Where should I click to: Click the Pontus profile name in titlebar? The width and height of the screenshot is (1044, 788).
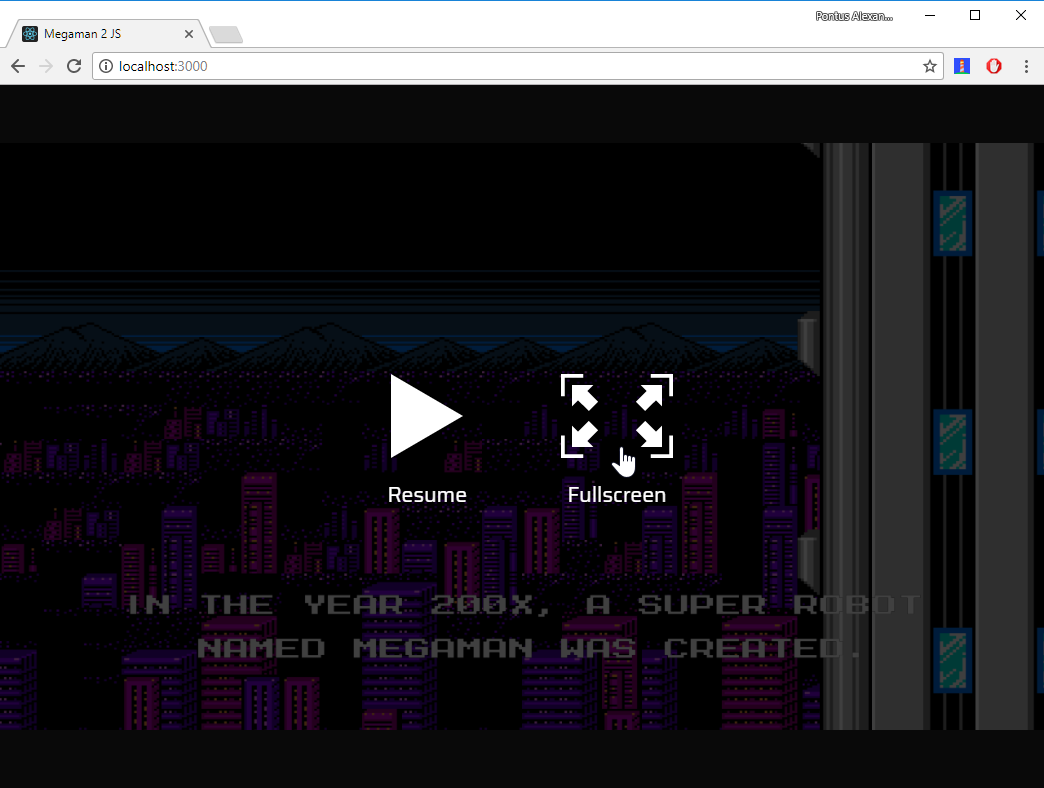point(852,15)
